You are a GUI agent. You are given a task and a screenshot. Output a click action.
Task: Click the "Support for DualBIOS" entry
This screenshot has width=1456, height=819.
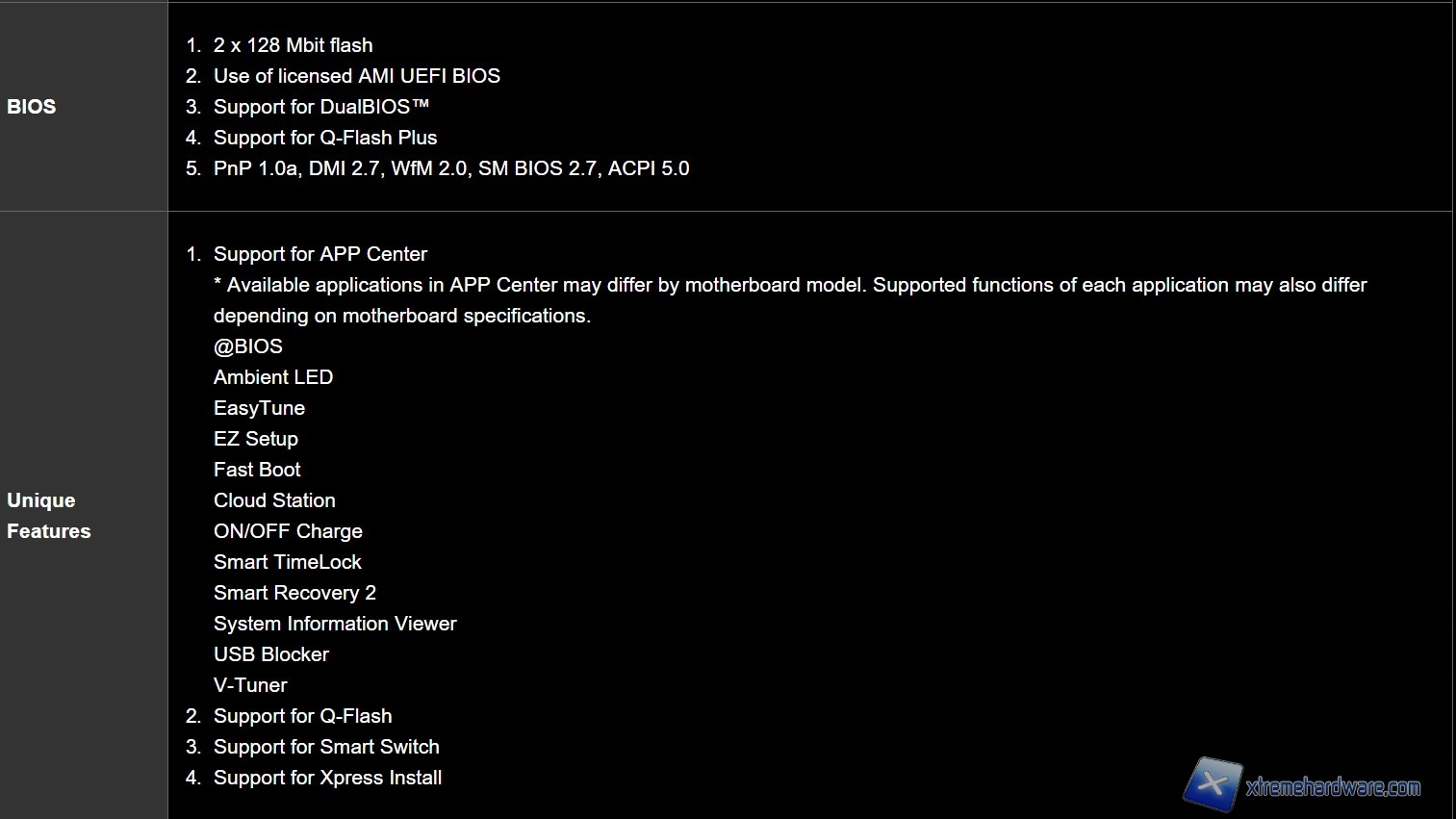coord(320,107)
